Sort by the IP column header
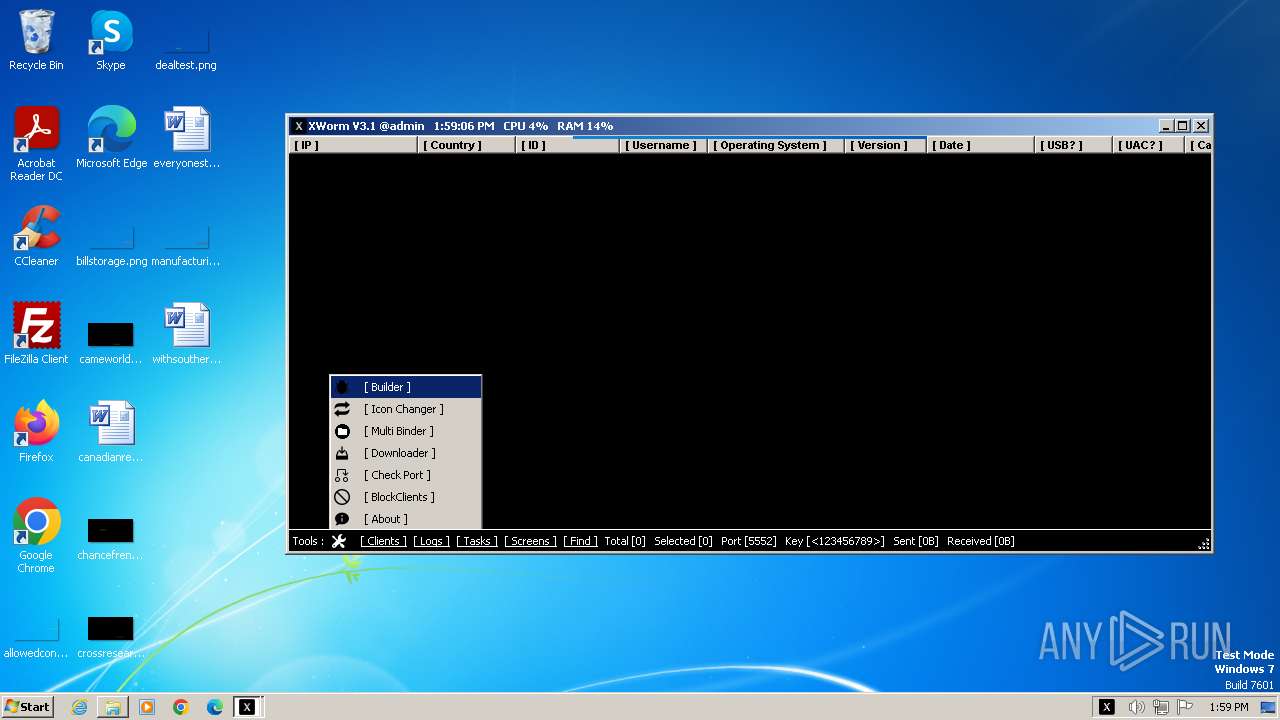1280x720 pixels. [x=353, y=145]
